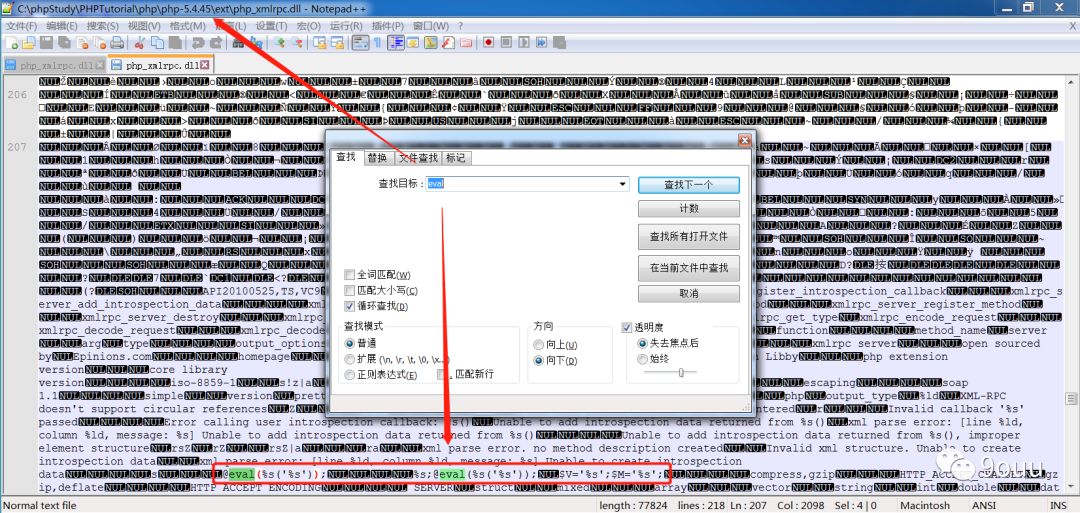Choose 失去焦点后 transparency option
The height and width of the screenshot is (513, 1080).
coord(668,342)
